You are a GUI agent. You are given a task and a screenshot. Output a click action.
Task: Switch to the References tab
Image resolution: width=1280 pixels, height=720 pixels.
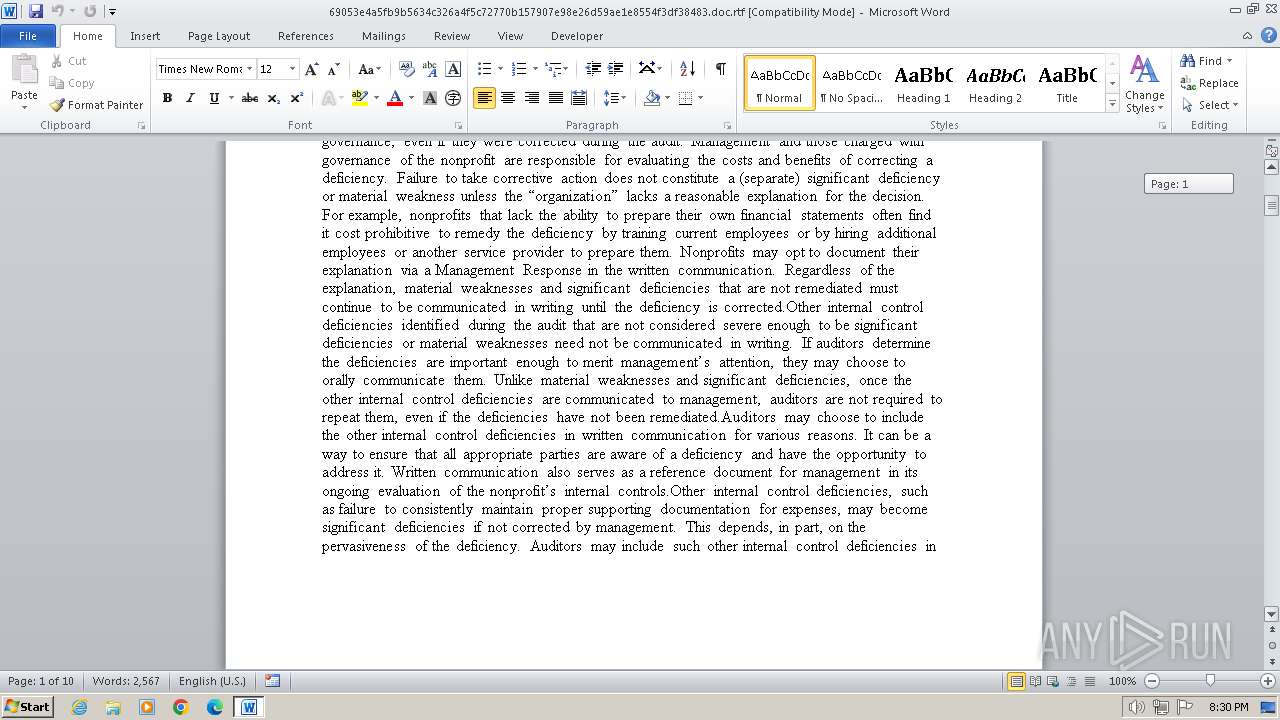click(x=306, y=36)
